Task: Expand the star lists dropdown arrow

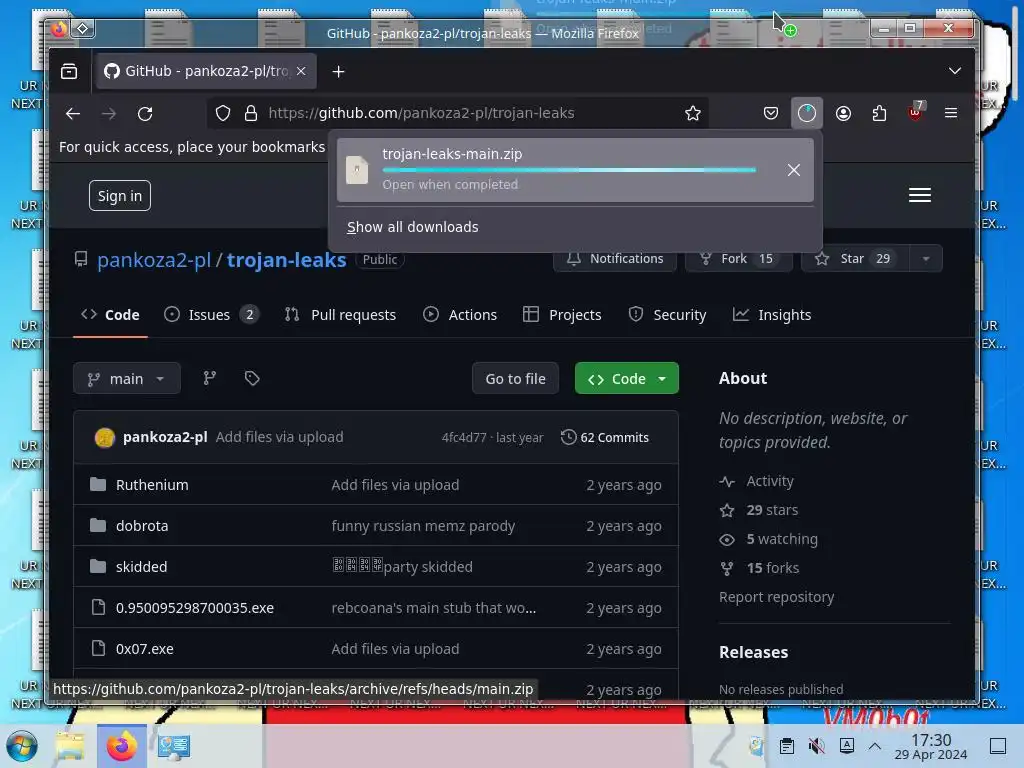Action: pos(926,259)
